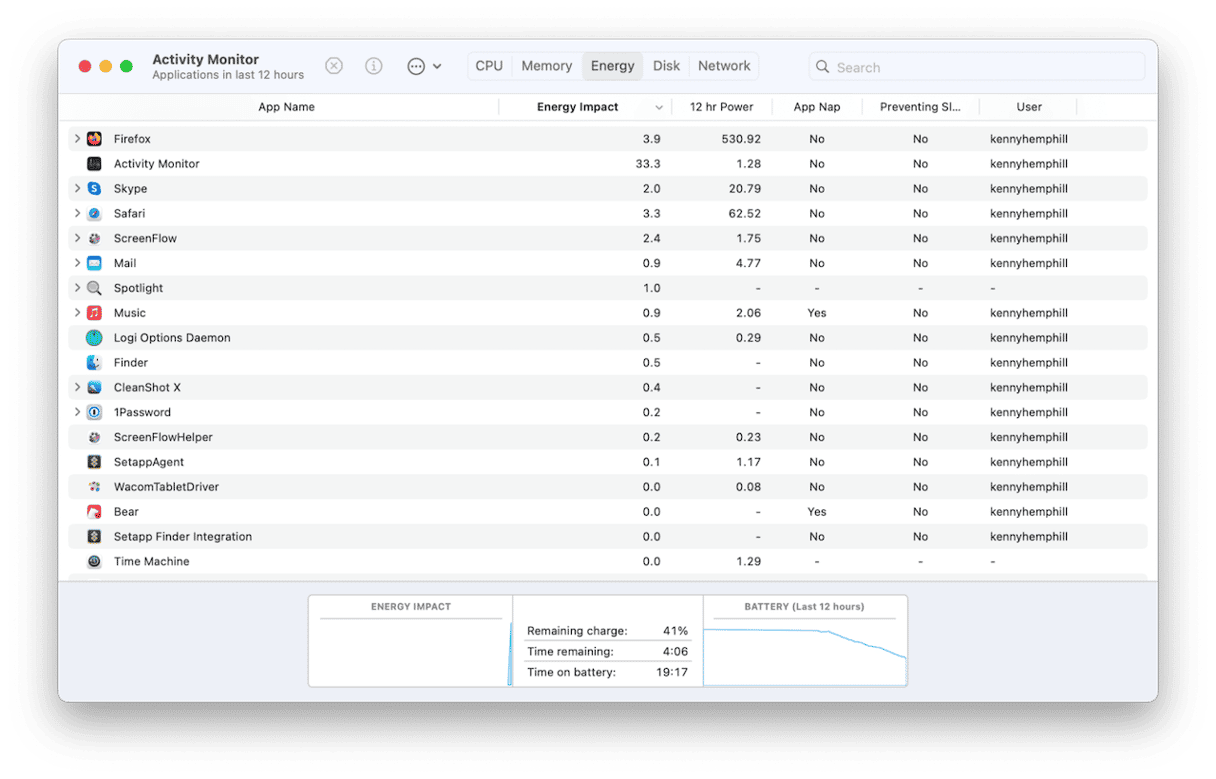Expand the Mail disclosure triangle
The image size is (1216, 779).
coord(77,263)
